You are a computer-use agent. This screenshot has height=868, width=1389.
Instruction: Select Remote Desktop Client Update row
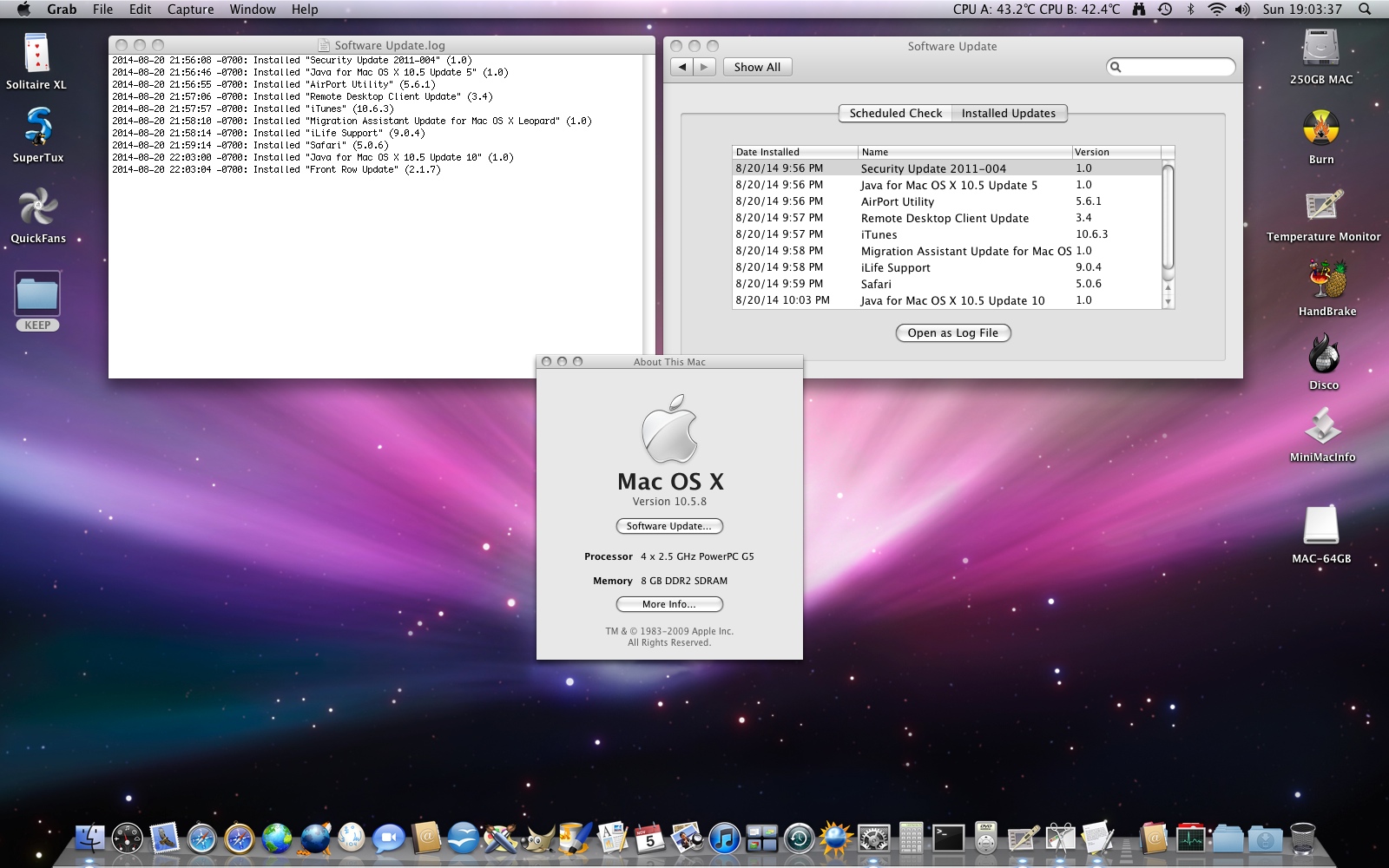[947, 218]
